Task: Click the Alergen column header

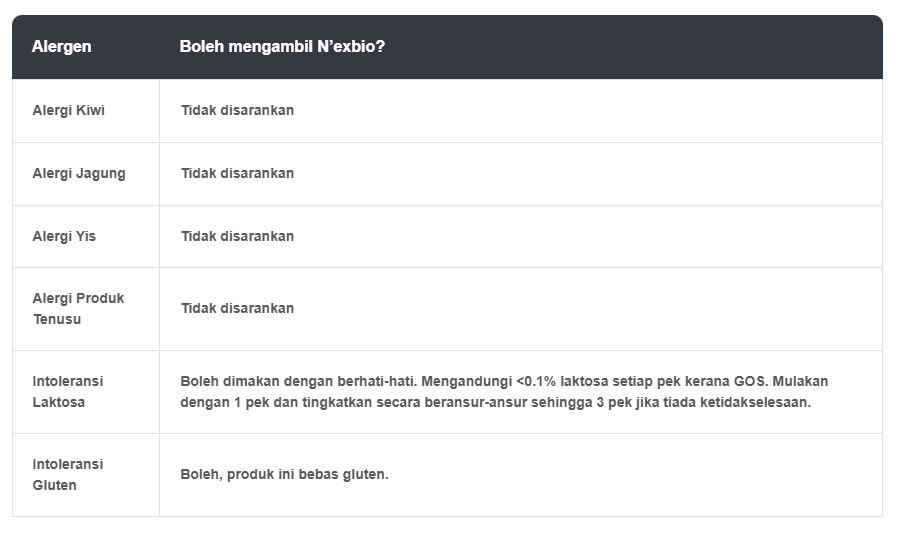Action: point(61,47)
